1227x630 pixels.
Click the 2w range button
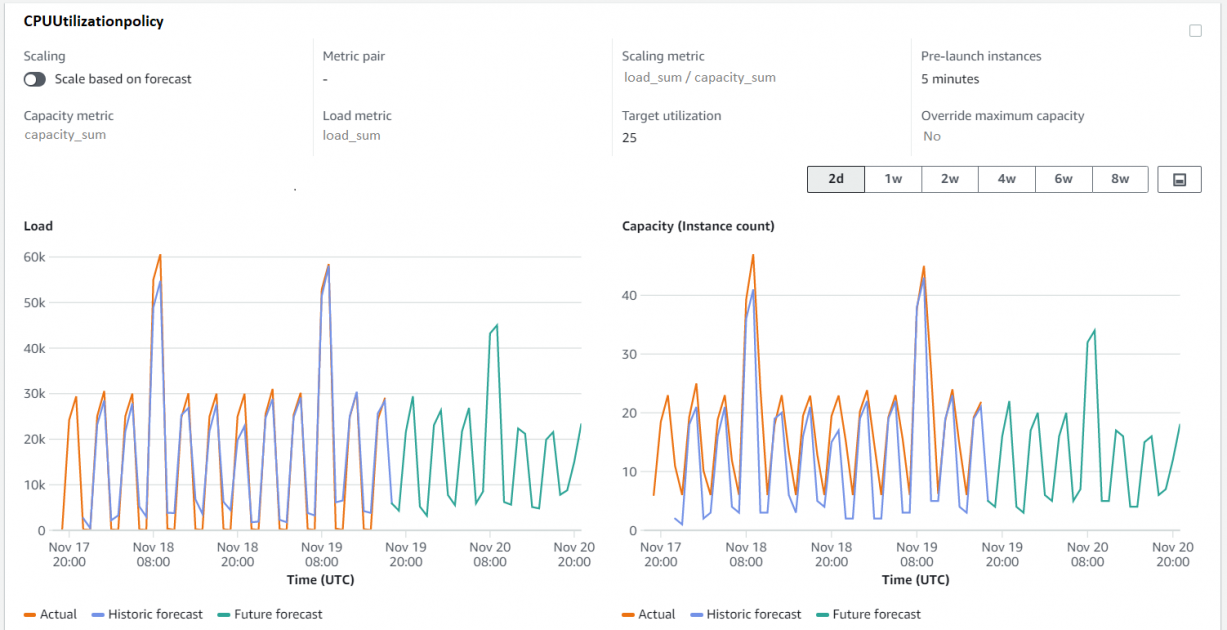click(x=949, y=179)
